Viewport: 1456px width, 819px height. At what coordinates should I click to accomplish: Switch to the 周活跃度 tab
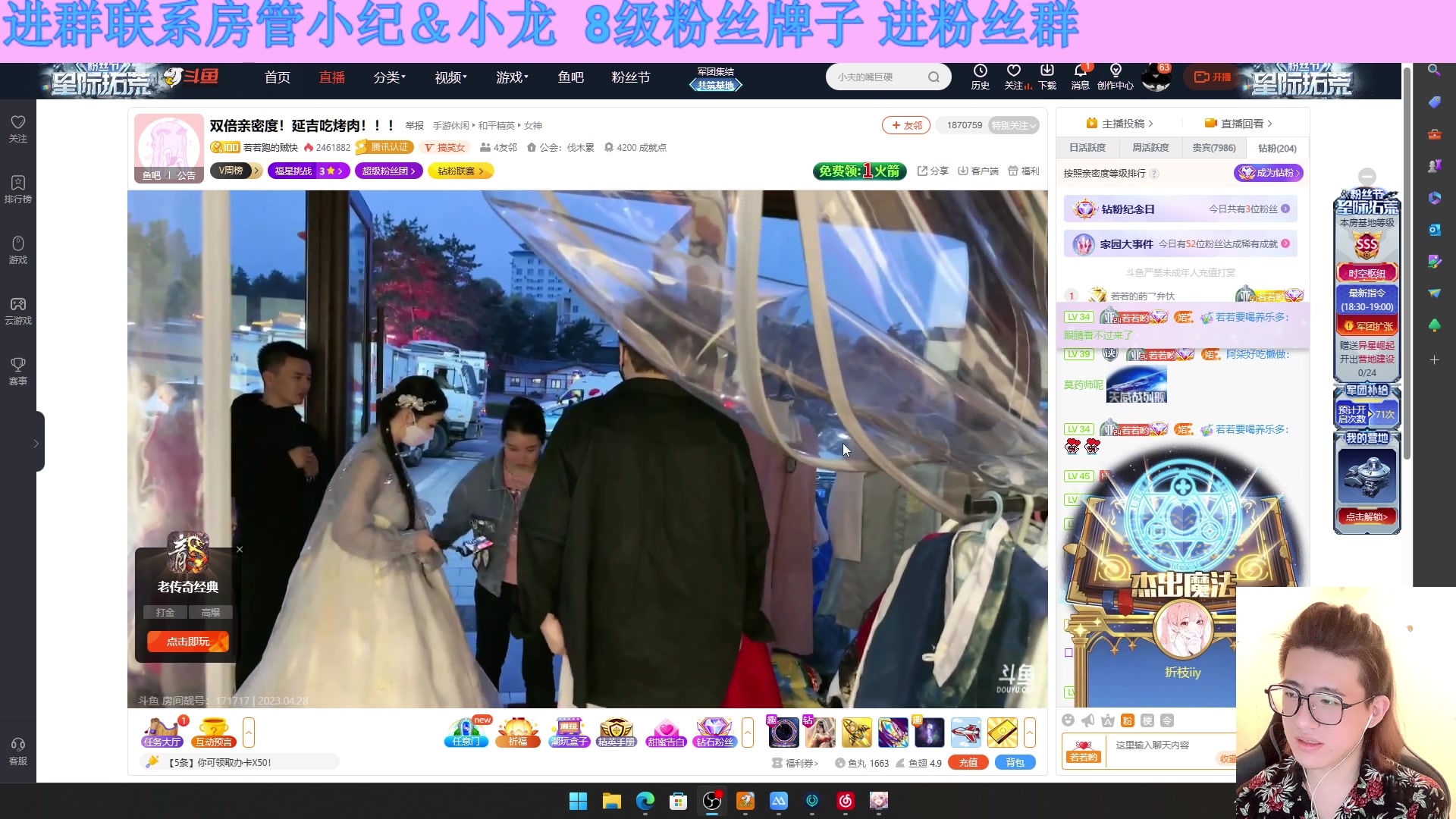click(x=1150, y=148)
